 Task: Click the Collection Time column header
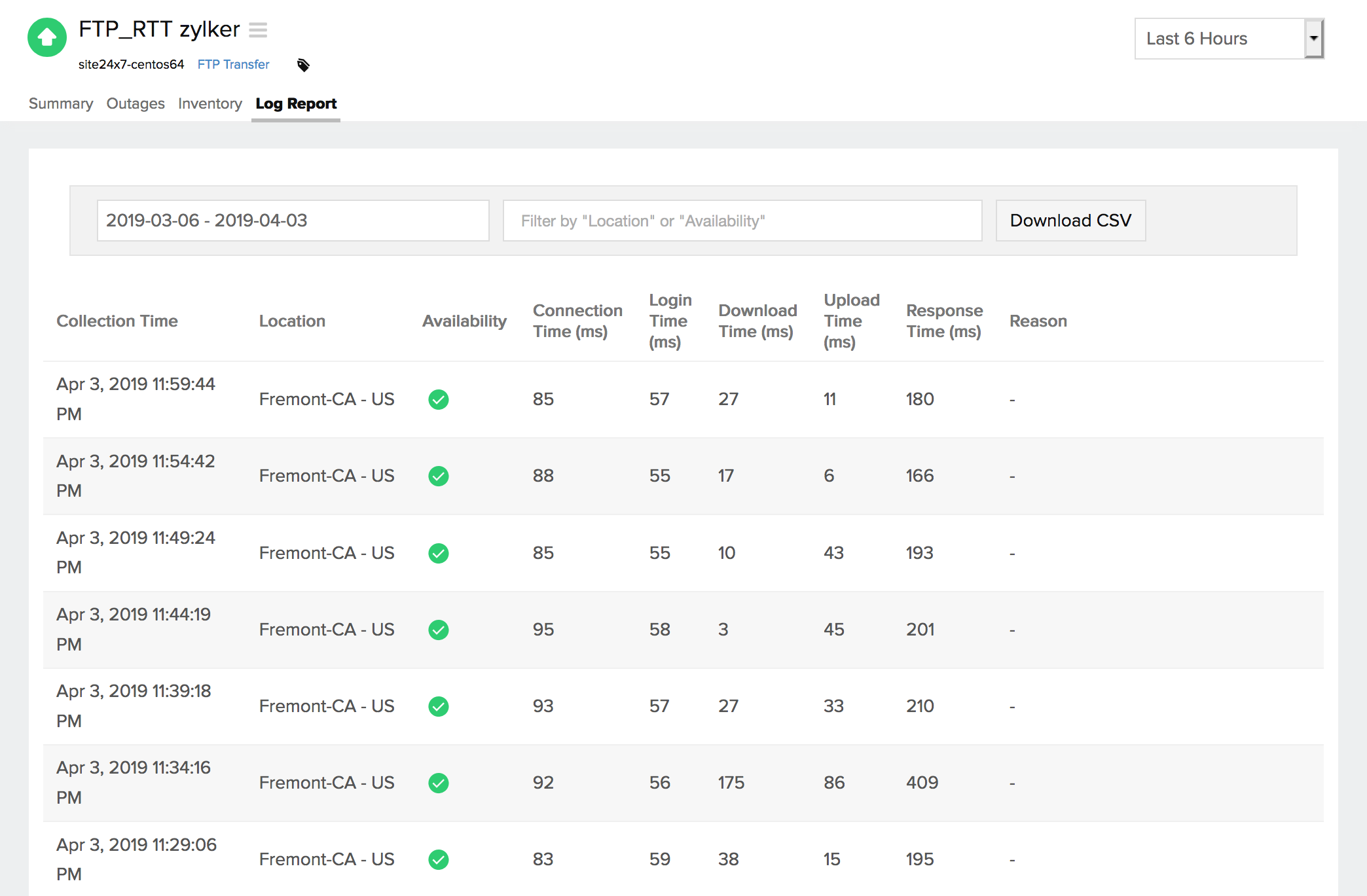coord(117,321)
